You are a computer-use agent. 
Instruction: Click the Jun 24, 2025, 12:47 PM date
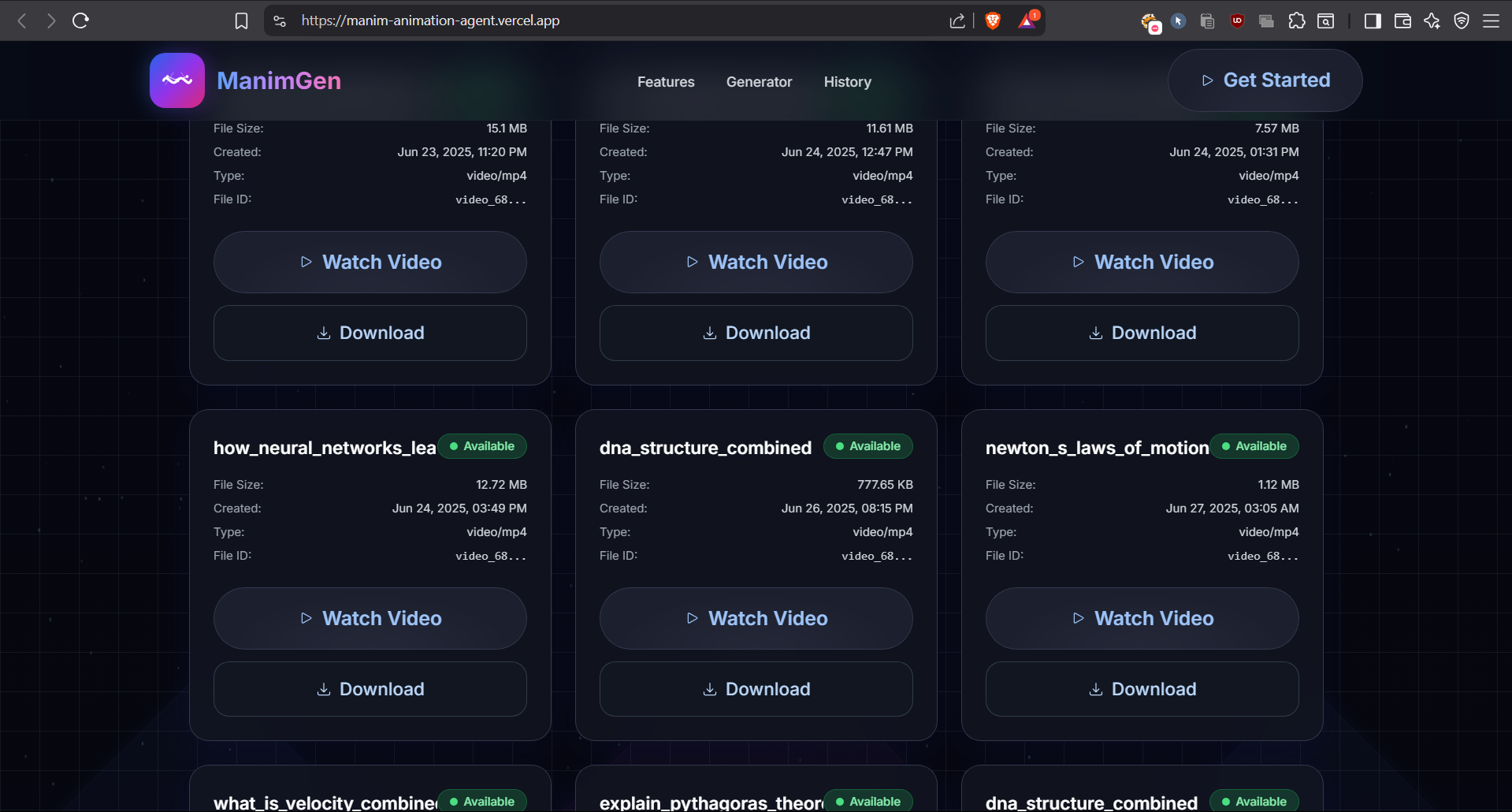click(847, 152)
